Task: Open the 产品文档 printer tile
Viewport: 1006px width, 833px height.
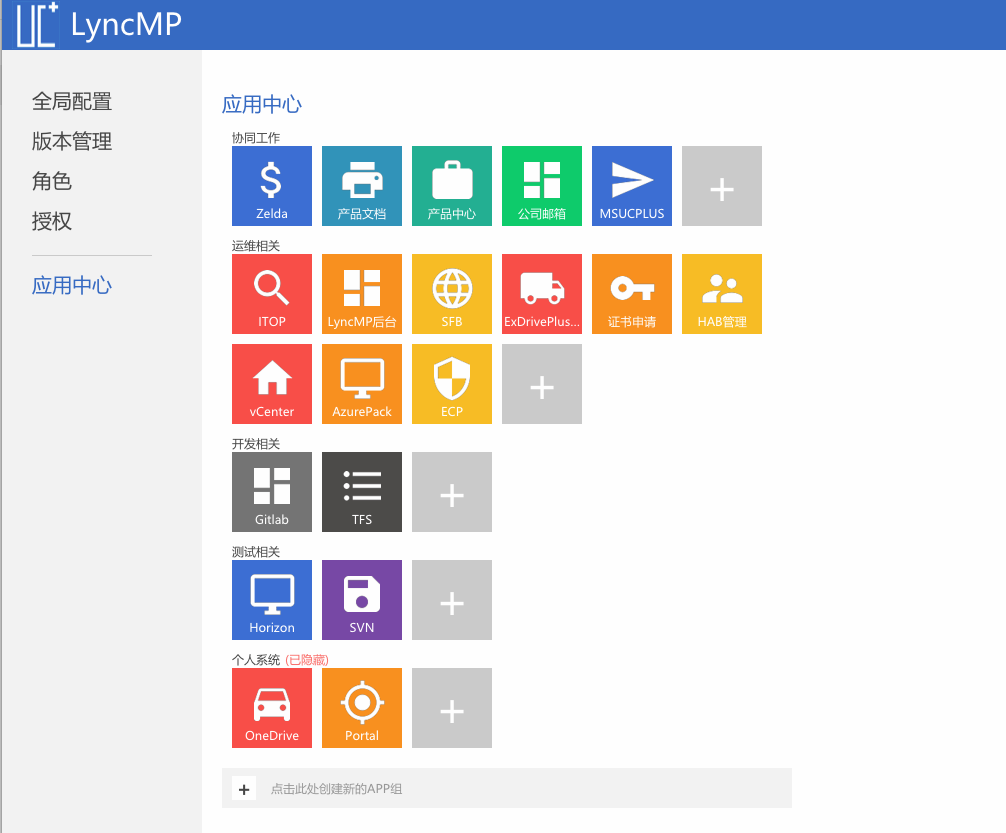Action: point(362,185)
